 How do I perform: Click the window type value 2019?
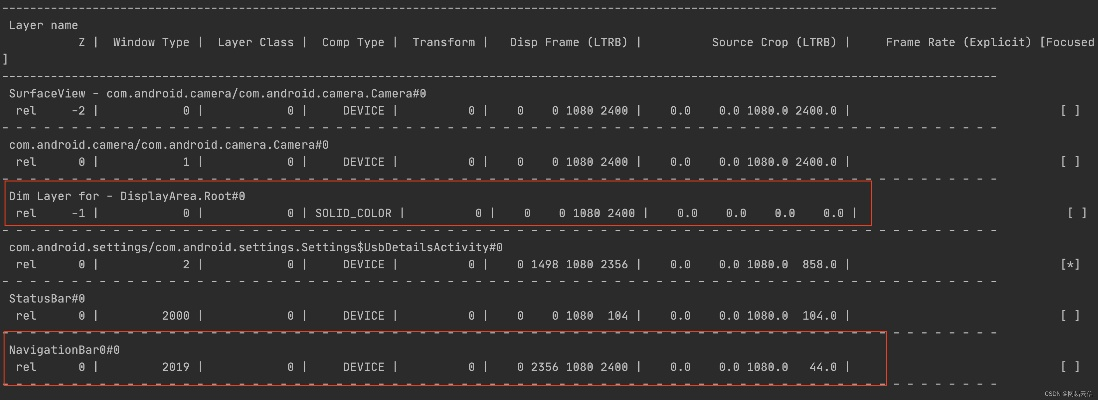pos(175,367)
